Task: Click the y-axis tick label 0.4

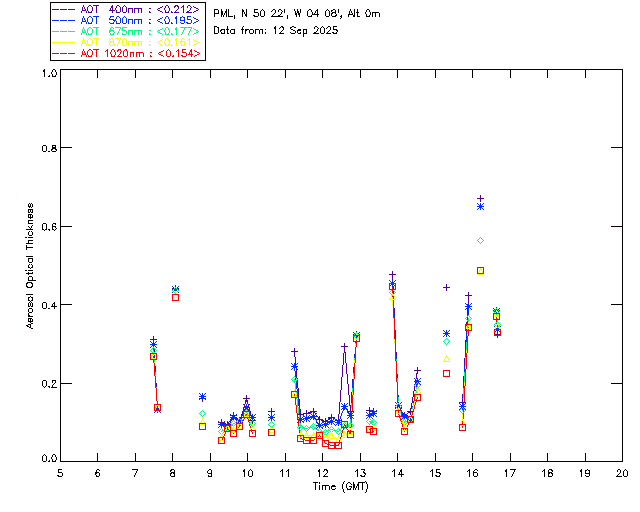Action: (x=49, y=305)
